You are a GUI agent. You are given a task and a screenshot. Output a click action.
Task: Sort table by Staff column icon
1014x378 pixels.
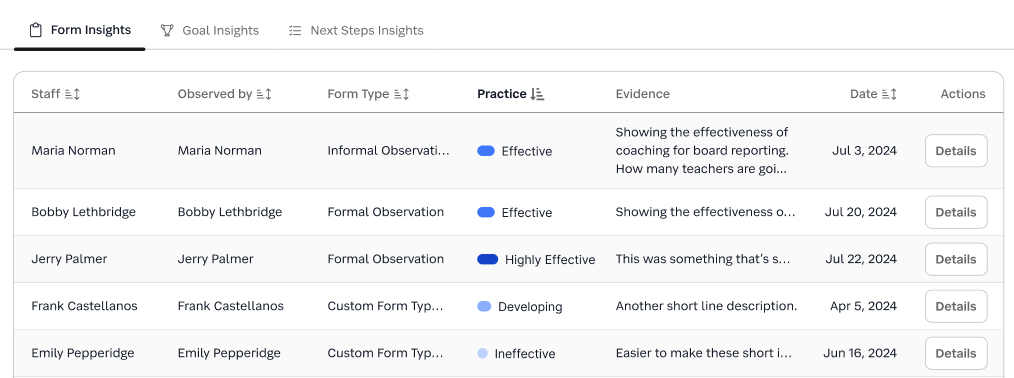tap(72, 94)
